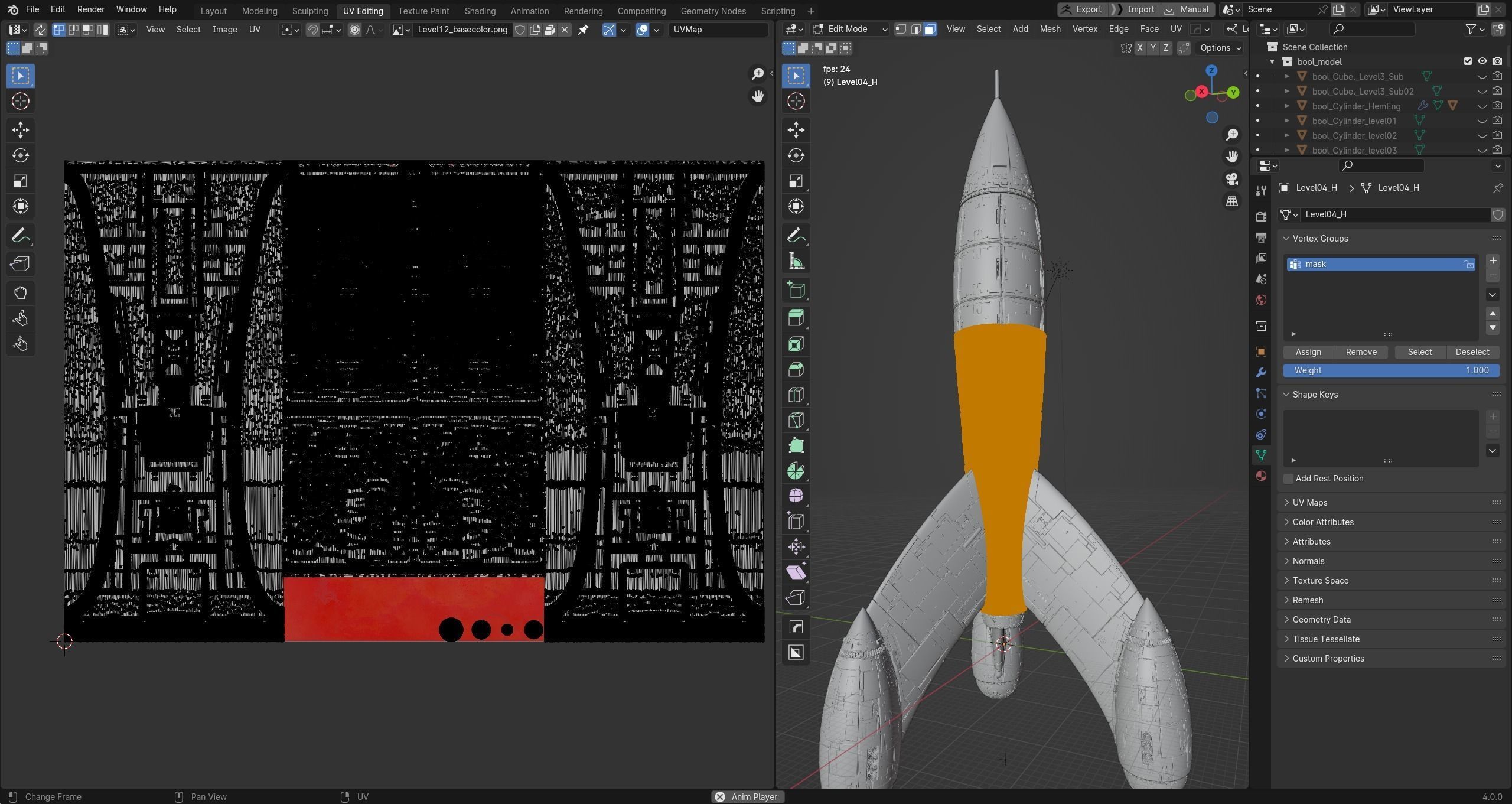Expand the UV Maps panel
Screen dimensions: 1512x804
coord(1309,502)
